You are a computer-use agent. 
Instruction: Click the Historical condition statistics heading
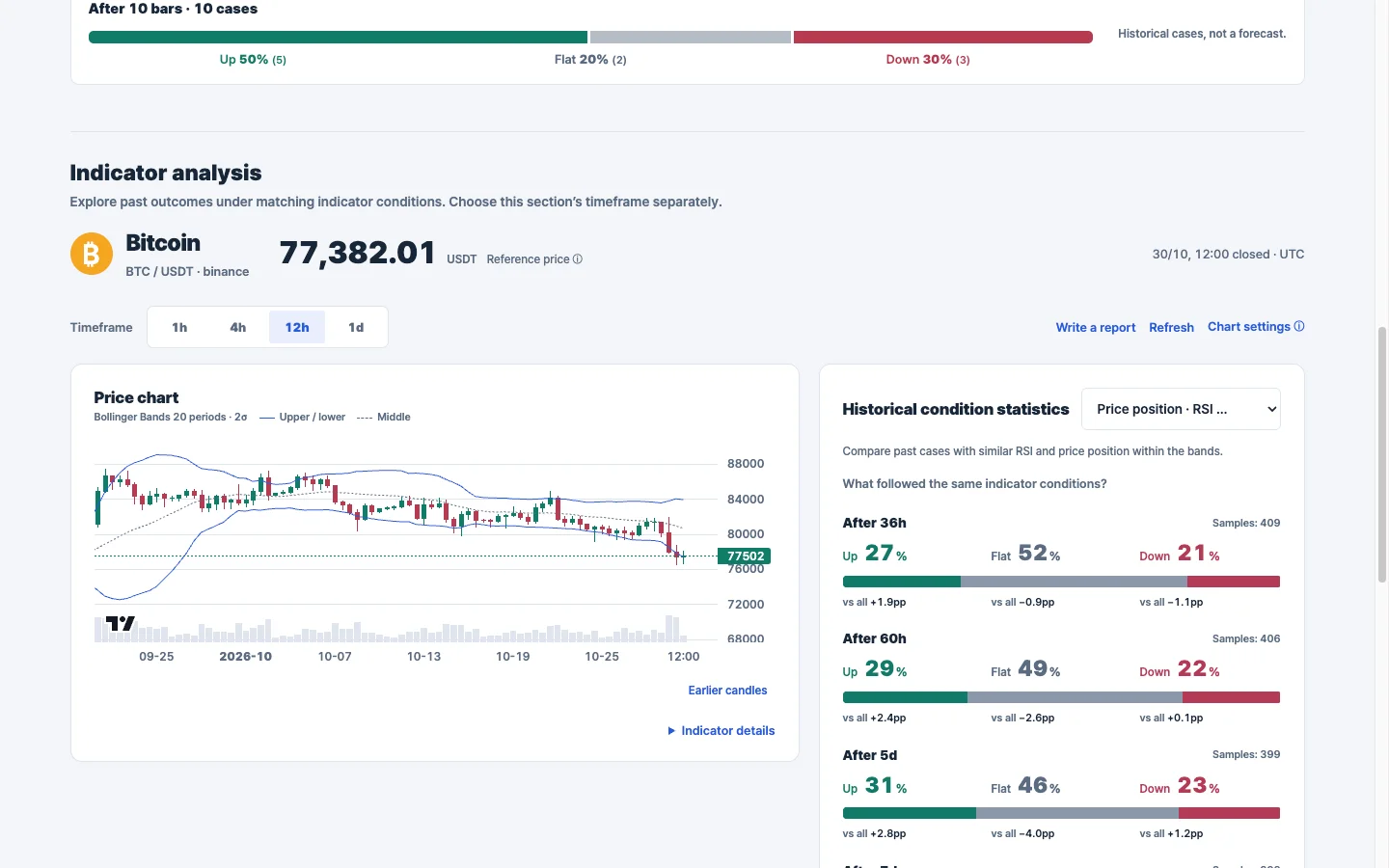coord(956,409)
